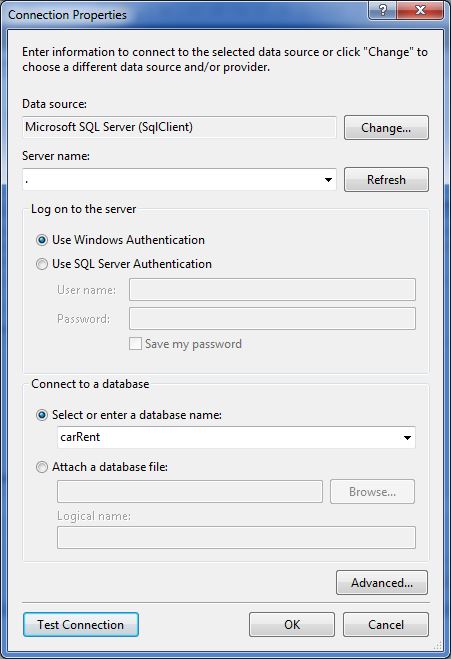Select Use Windows Authentication option

42,240
